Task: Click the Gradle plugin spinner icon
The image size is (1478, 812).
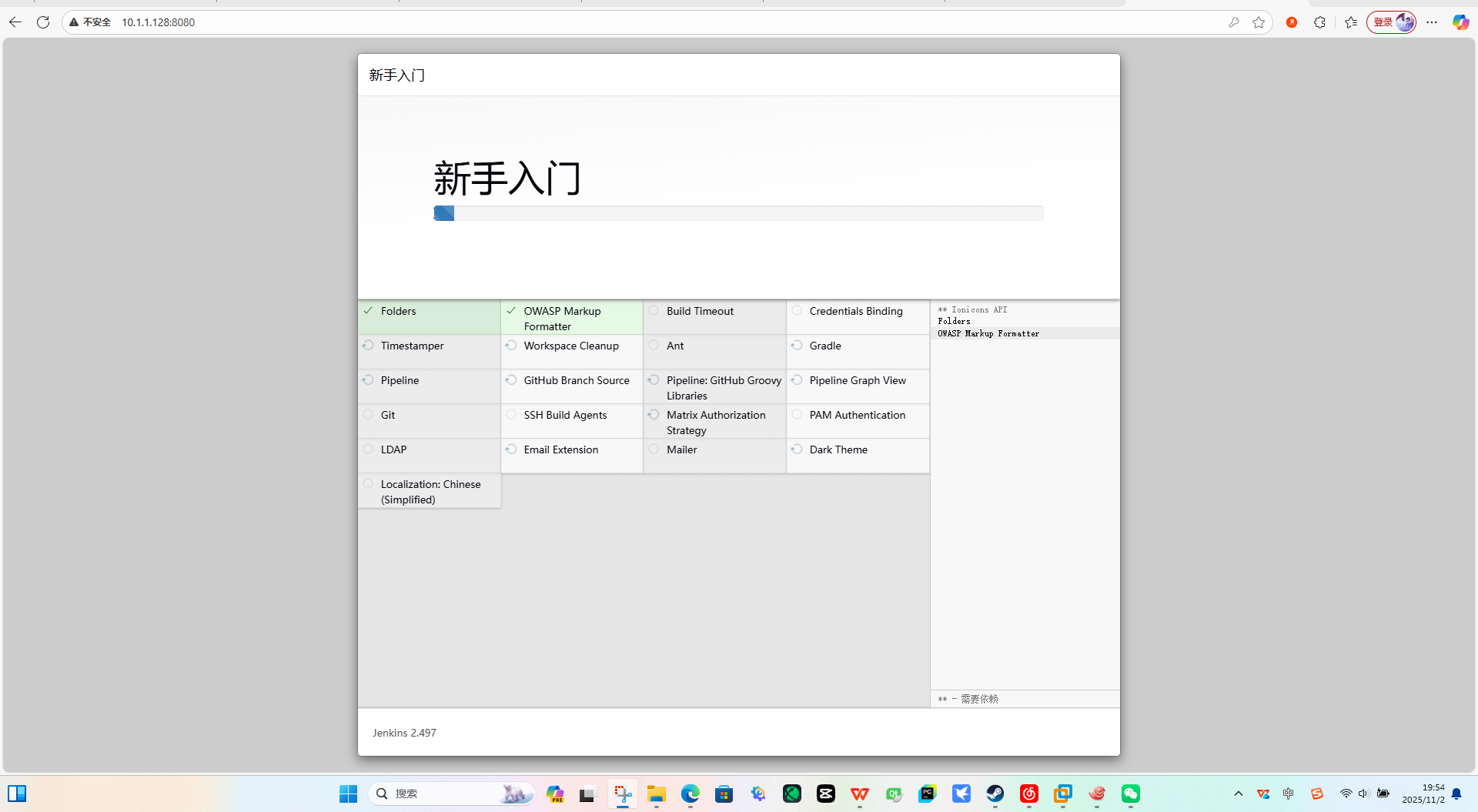Action: click(x=797, y=346)
